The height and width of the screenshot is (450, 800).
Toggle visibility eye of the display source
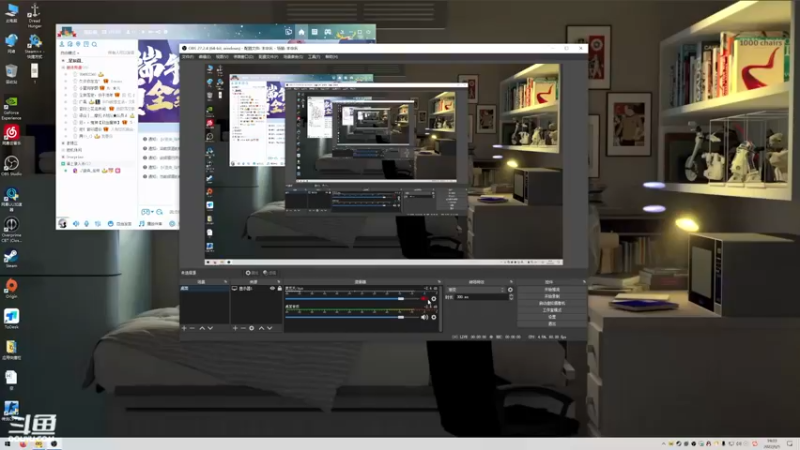(272, 288)
